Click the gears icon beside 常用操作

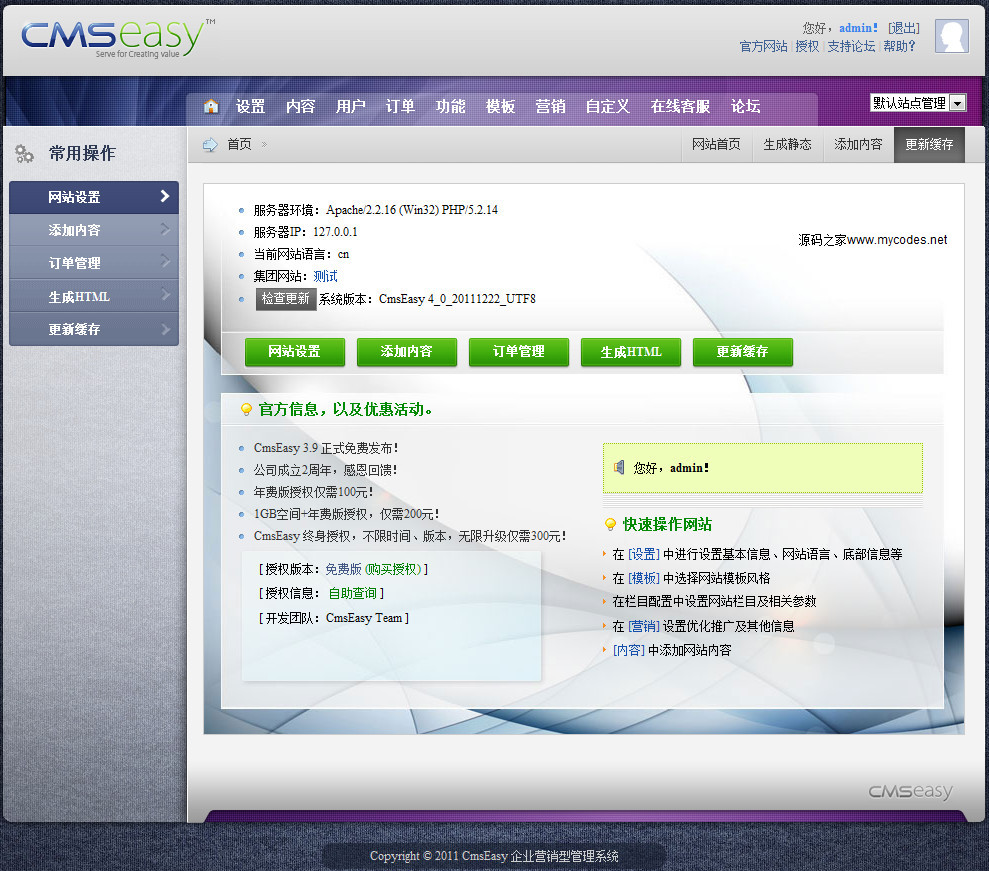coord(24,153)
